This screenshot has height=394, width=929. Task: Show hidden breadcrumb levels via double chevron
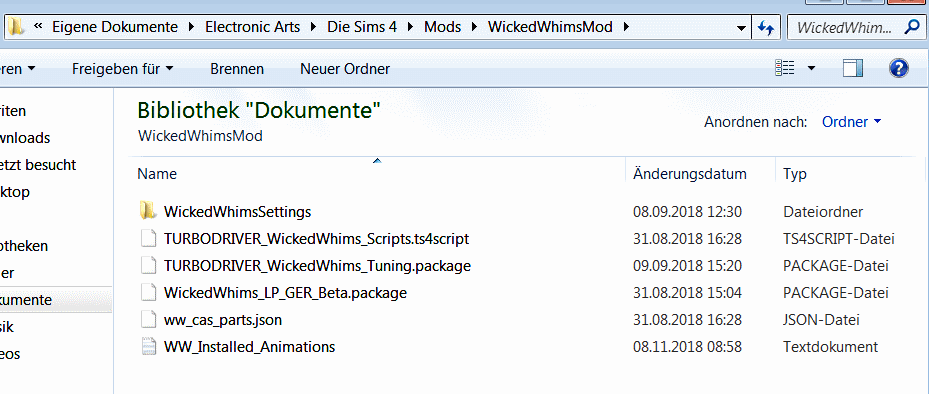39,26
